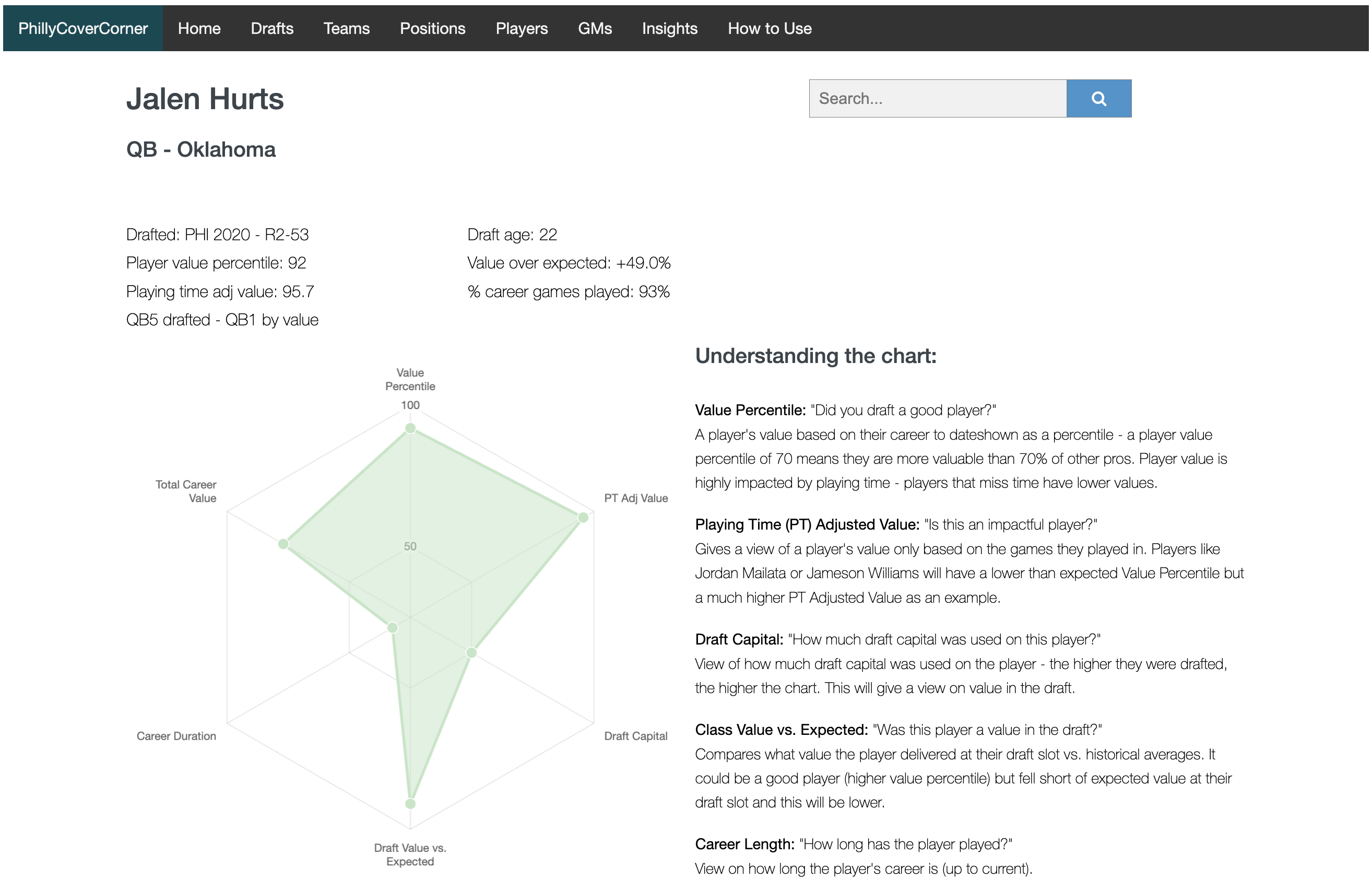
Task: Click the Jalen Hurts player name heading
Action: (205, 99)
